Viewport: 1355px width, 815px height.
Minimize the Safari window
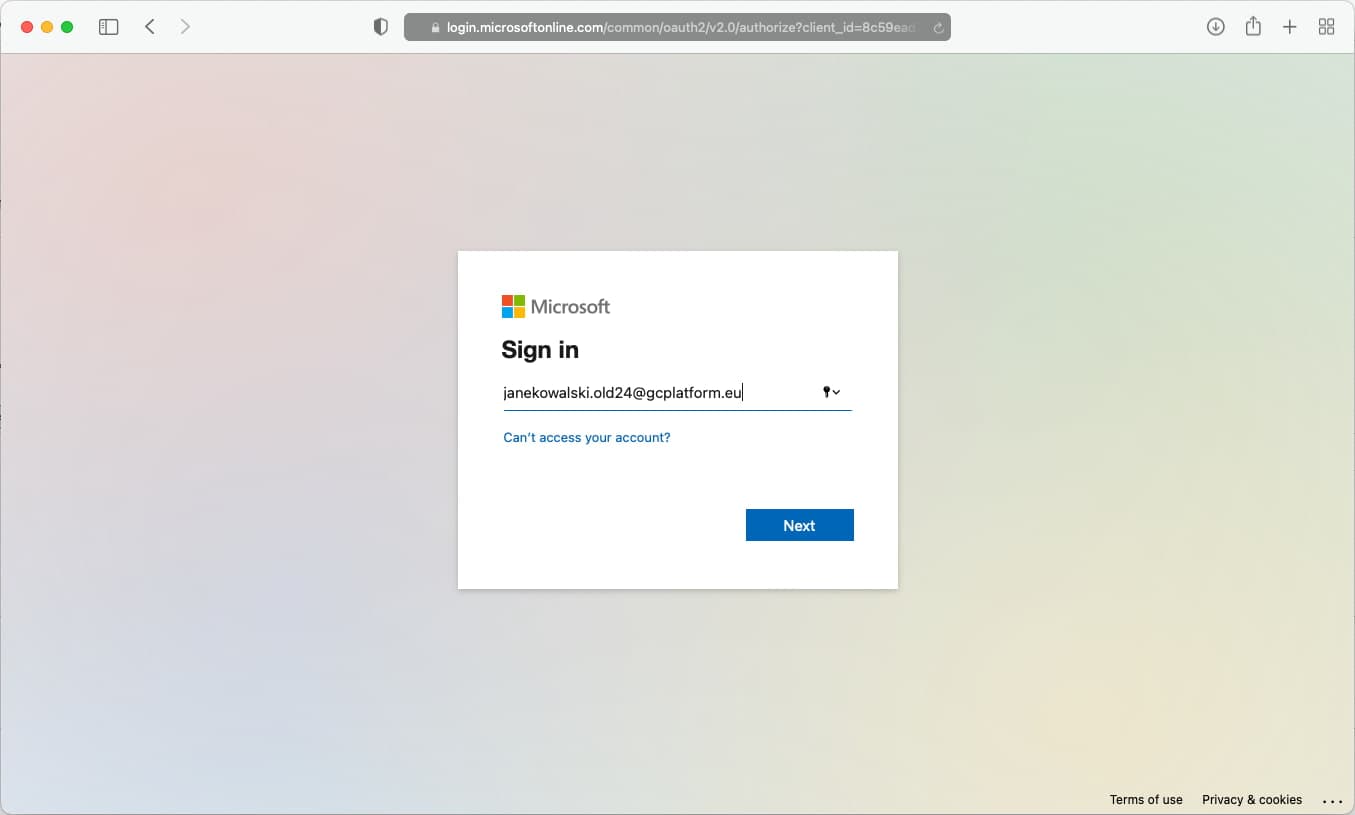(x=47, y=27)
